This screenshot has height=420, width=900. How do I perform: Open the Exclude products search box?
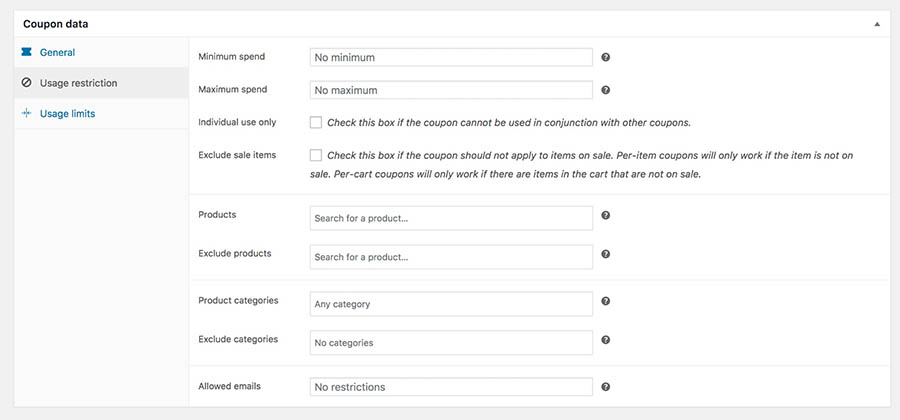451,257
